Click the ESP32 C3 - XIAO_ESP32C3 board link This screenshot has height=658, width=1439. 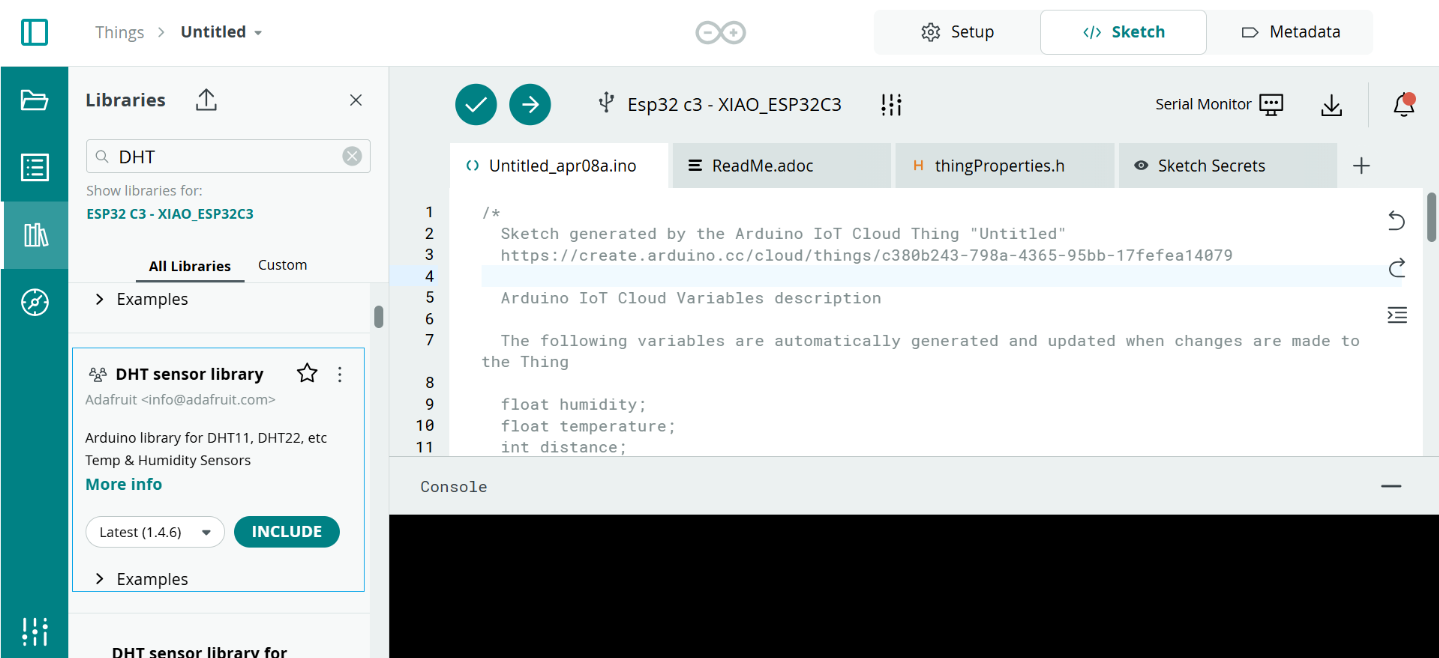point(170,214)
